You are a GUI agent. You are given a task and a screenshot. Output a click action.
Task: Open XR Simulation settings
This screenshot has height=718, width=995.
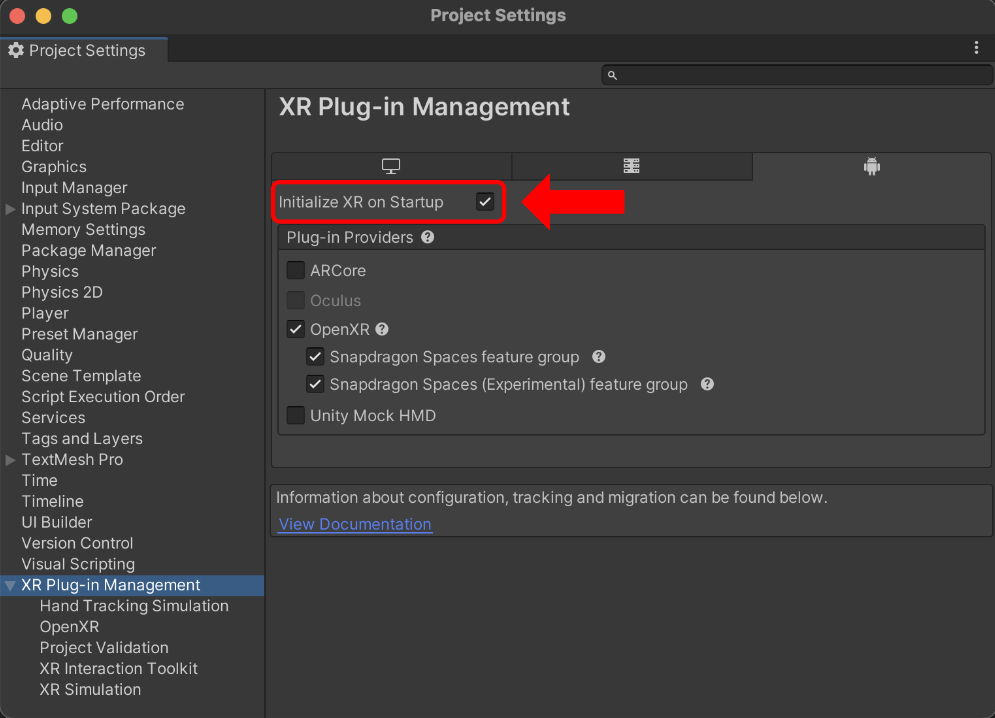click(90, 690)
